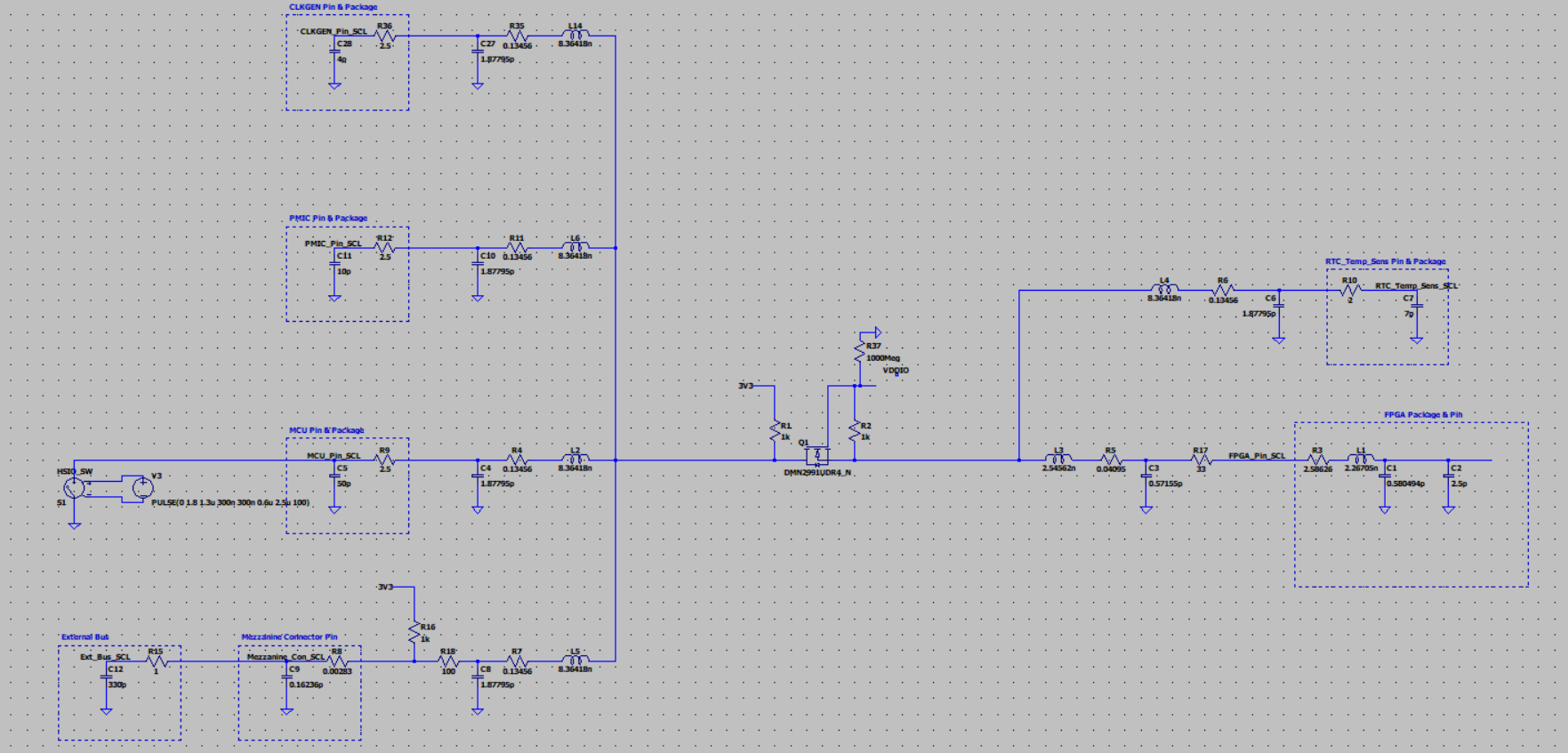
Task: Select resistor R3 in FPGA block
Action: (x=1317, y=461)
